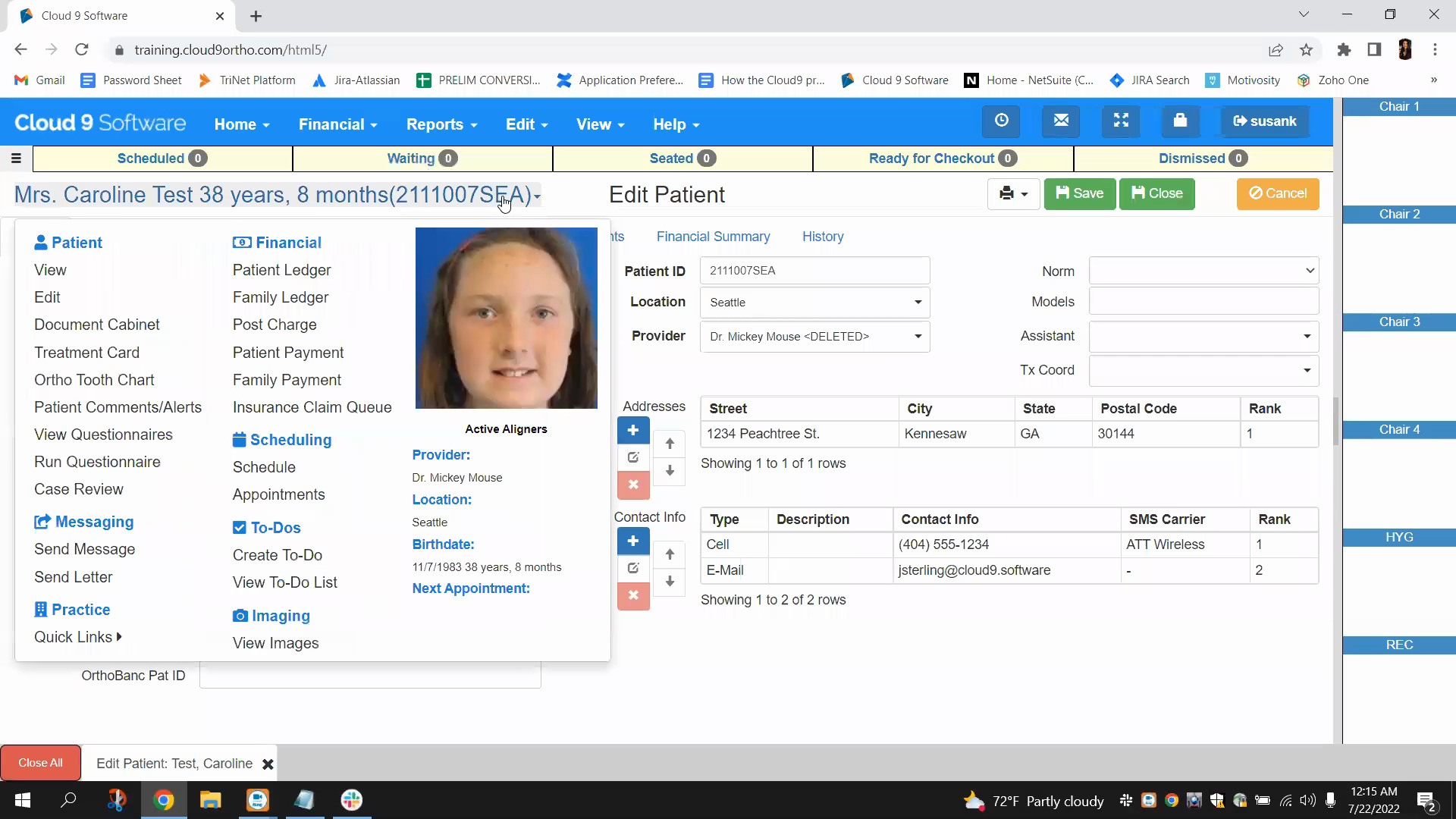This screenshot has width=1456, height=819.
Task: Click the clock icon in the header
Action: [x=1000, y=121]
